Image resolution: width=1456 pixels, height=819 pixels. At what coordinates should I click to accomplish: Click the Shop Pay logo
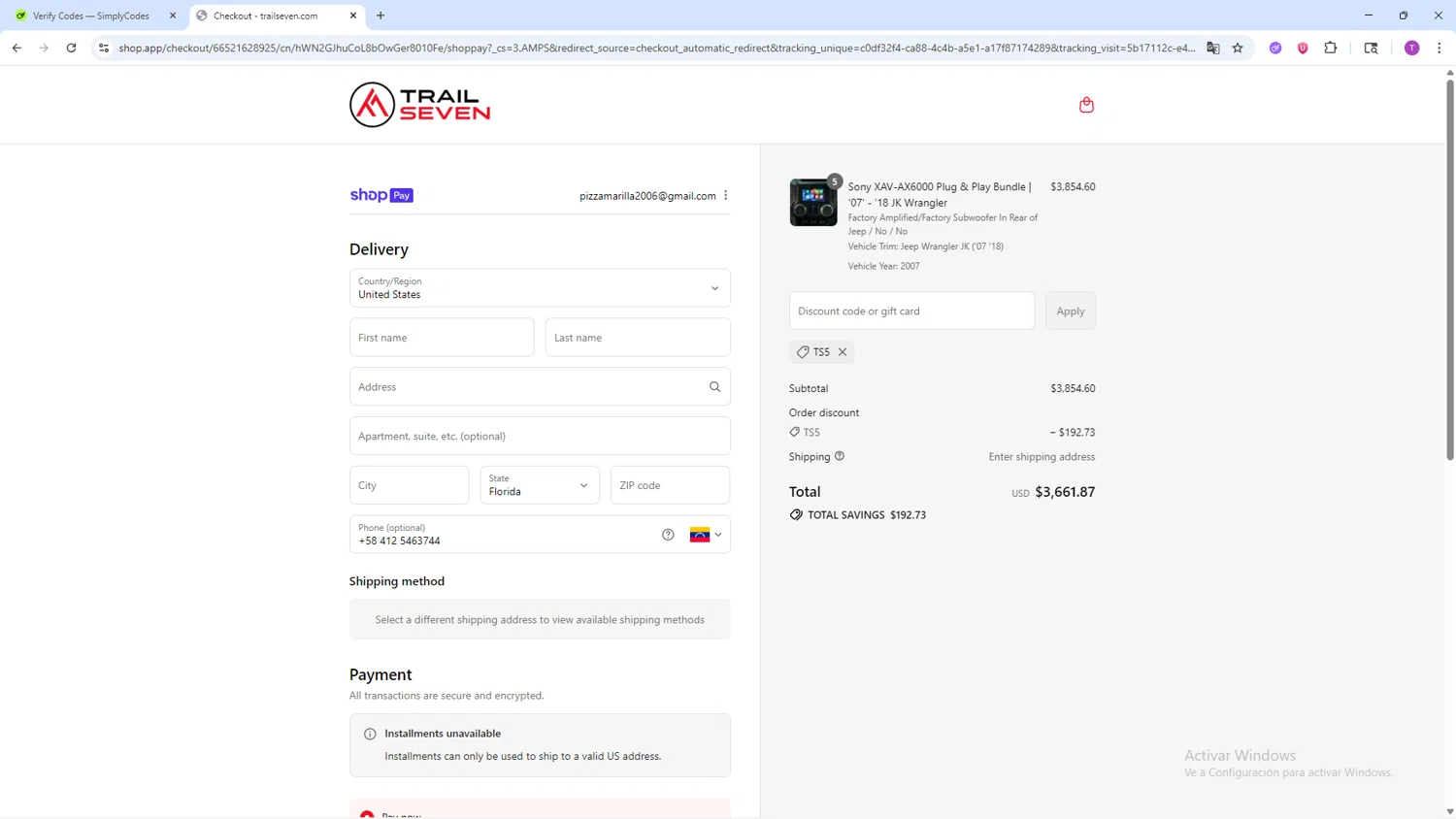[381, 195]
